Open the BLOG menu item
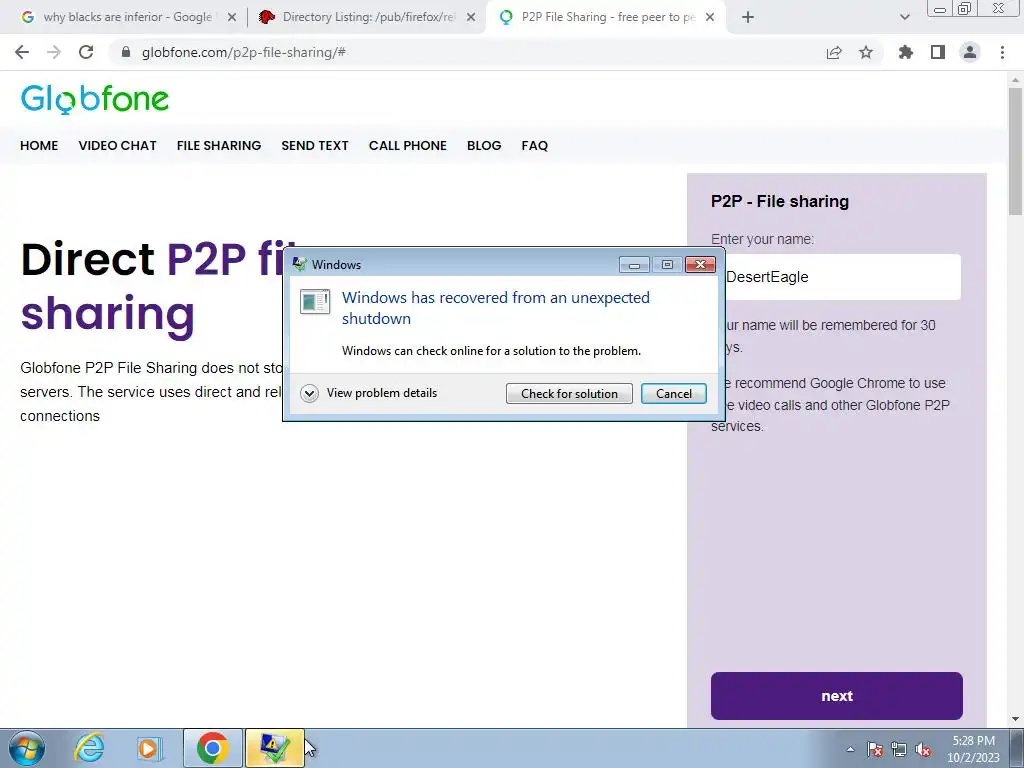 pyautogui.click(x=484, y=146)
